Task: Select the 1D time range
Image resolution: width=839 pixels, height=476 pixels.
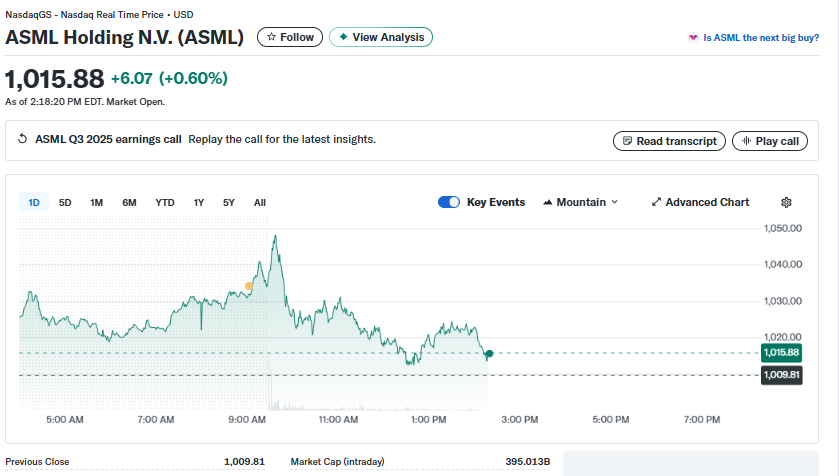Action: click(34, 203)
